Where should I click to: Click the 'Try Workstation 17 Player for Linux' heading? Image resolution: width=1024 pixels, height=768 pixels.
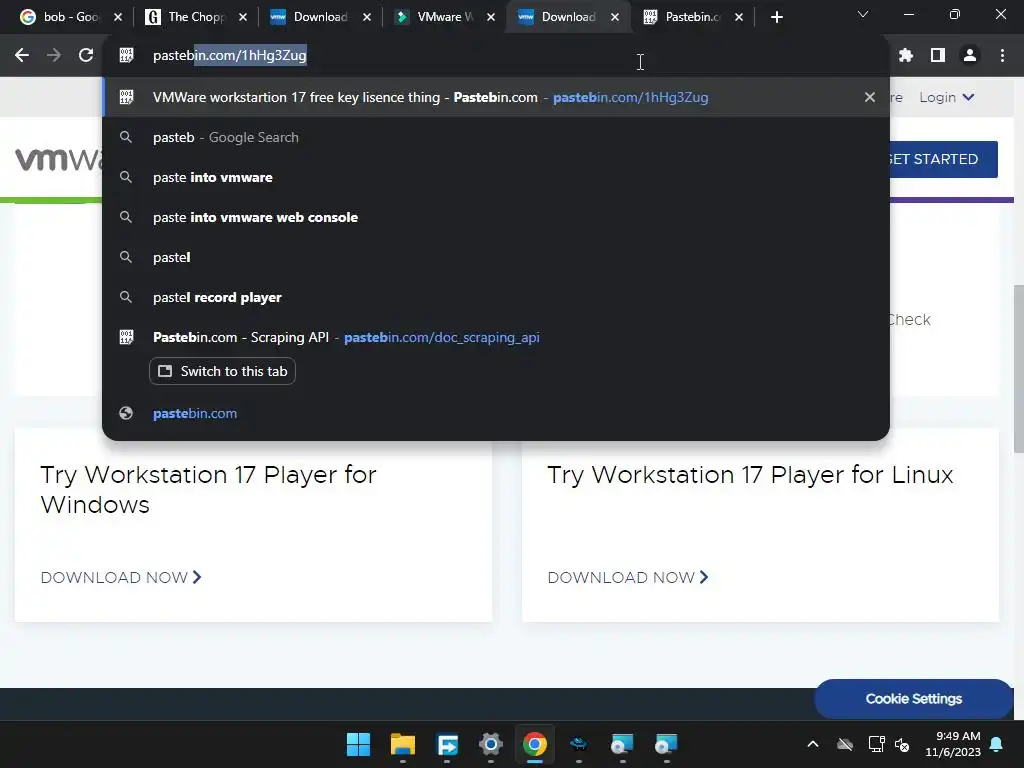tap(750, 475)
